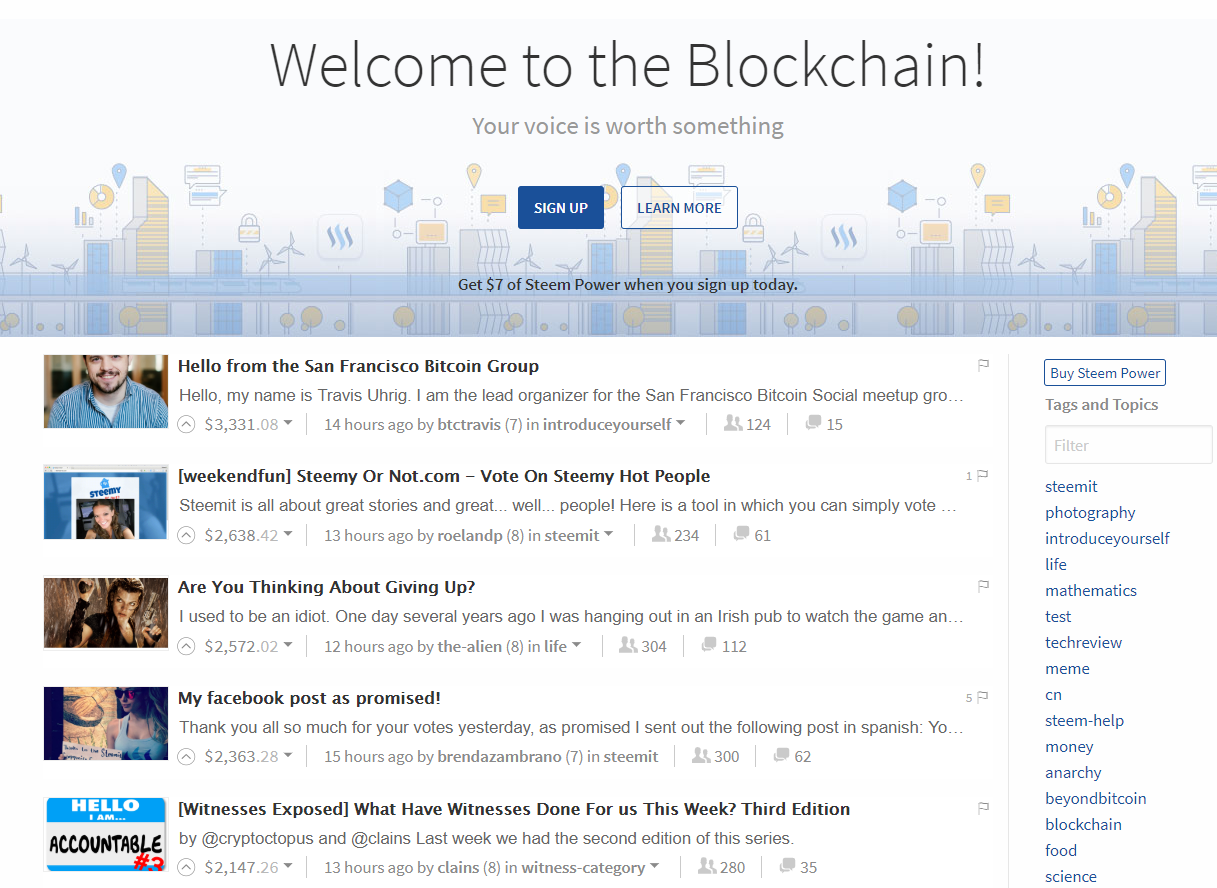Open the Giving Up post thumbnail

click(x=106, y=612)
